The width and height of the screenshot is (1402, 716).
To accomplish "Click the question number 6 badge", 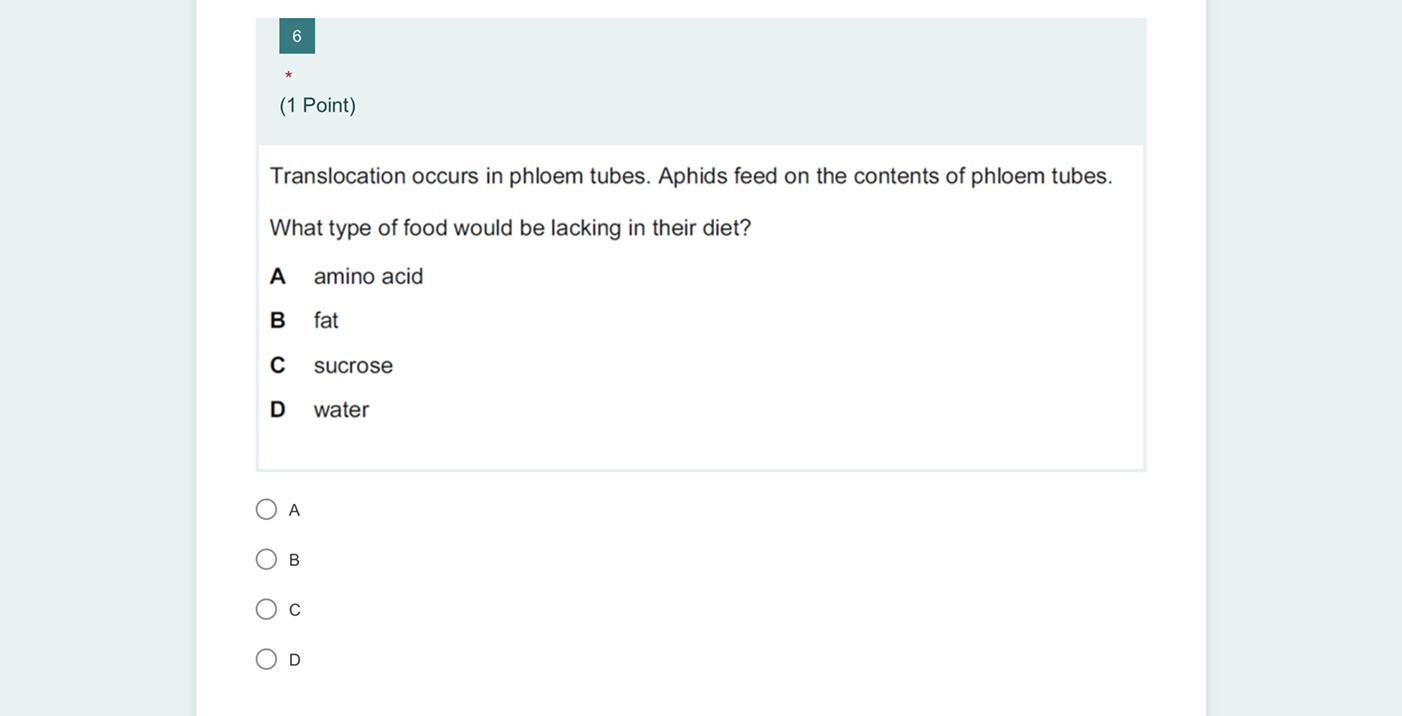I will [297, 36].
